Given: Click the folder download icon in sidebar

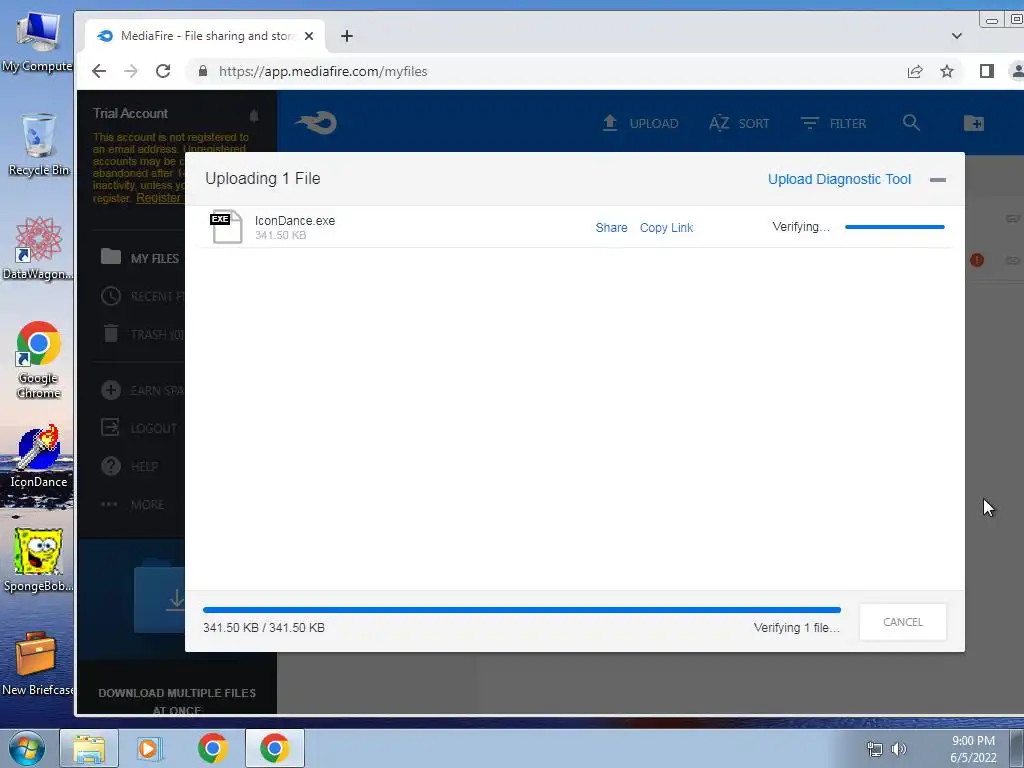Looking at the screenshot, I should (161, 598).
